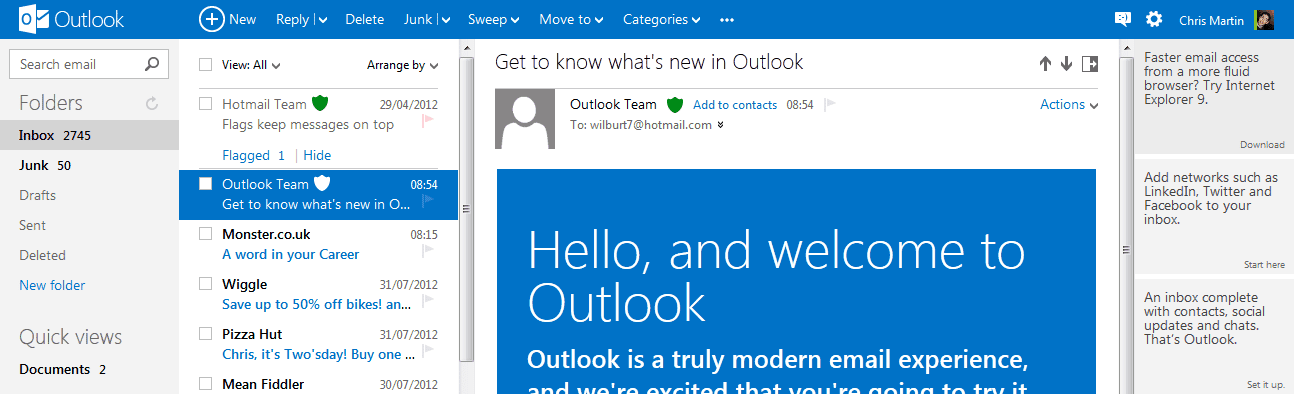Click Chris Martin profile picture
Screen dimensions: 1294x394
pyautogui.click(x=1264, y=19)
